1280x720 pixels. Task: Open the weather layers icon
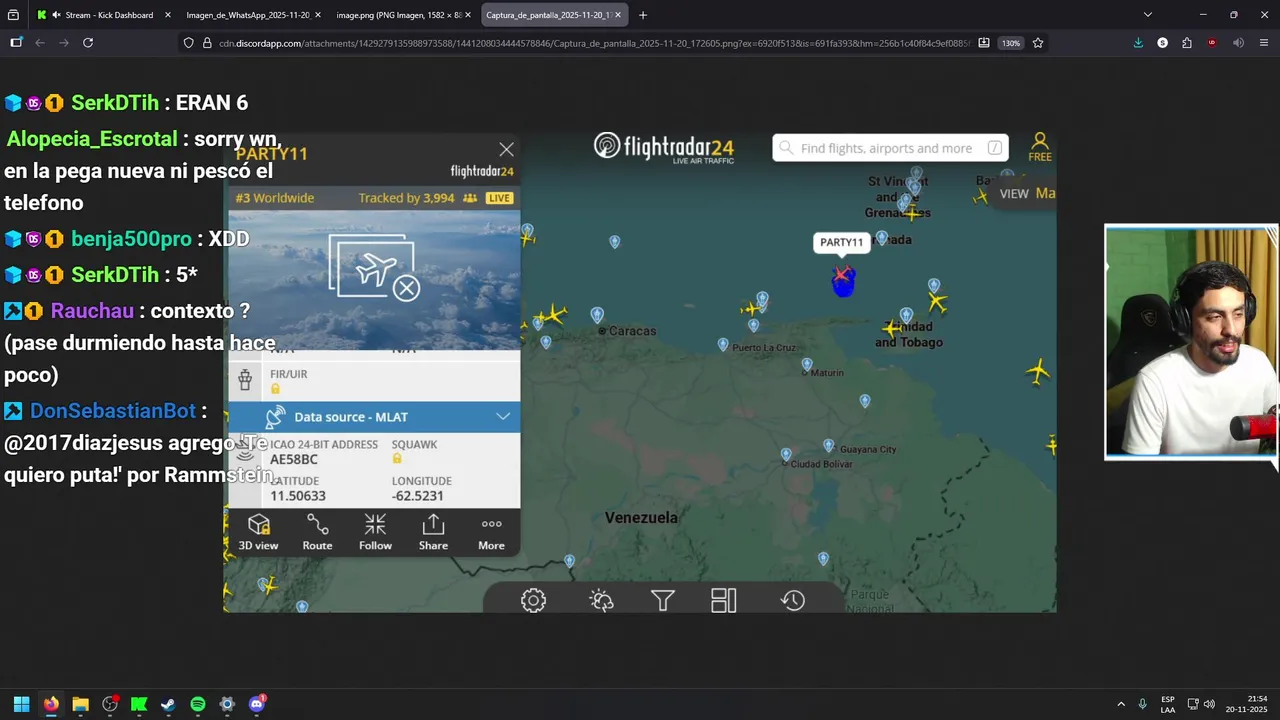(x=601, y=600)
